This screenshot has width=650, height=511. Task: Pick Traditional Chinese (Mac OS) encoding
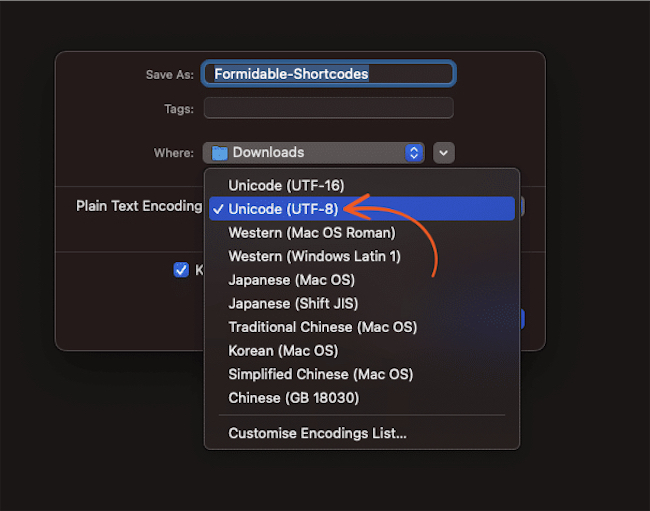pos(361,327)
